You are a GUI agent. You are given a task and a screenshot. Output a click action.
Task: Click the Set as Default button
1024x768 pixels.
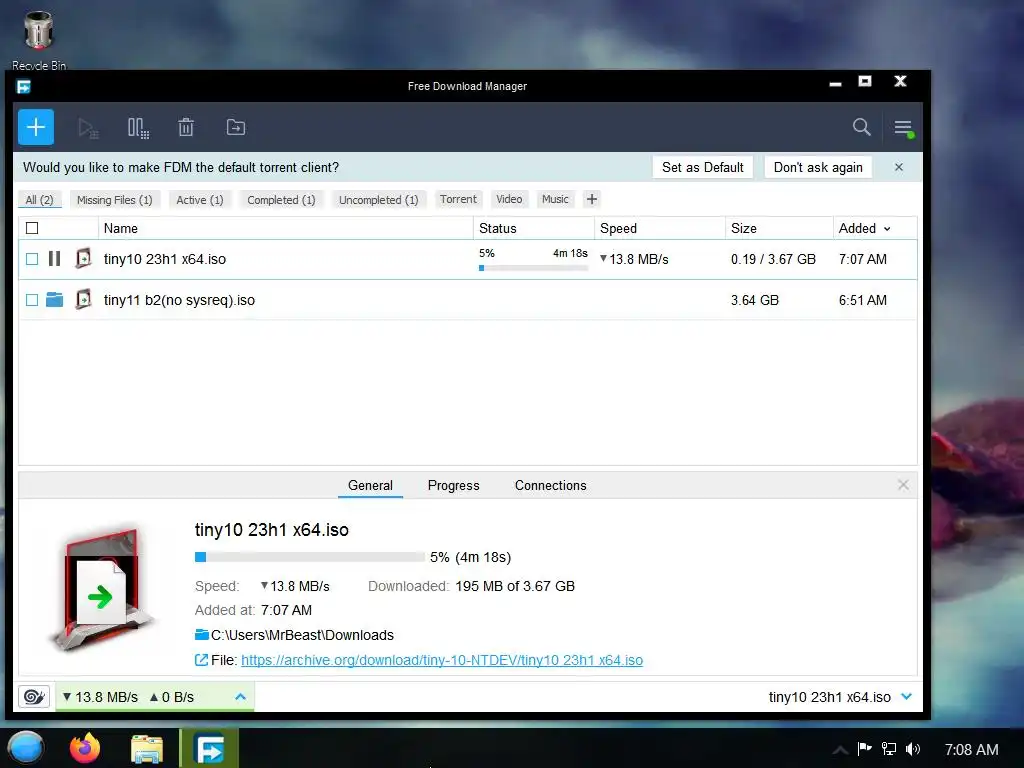point(703,167)
